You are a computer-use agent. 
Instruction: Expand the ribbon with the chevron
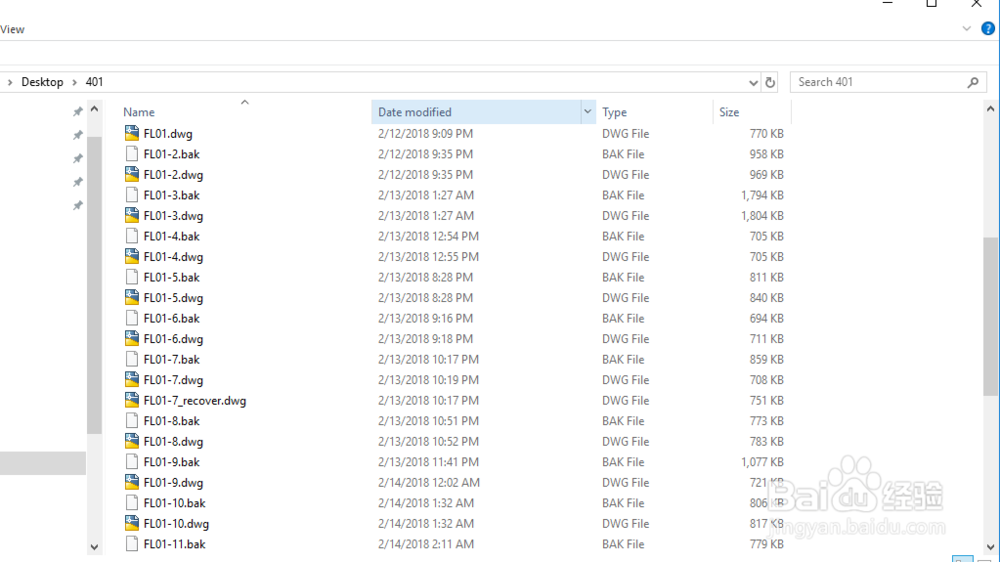967,29
